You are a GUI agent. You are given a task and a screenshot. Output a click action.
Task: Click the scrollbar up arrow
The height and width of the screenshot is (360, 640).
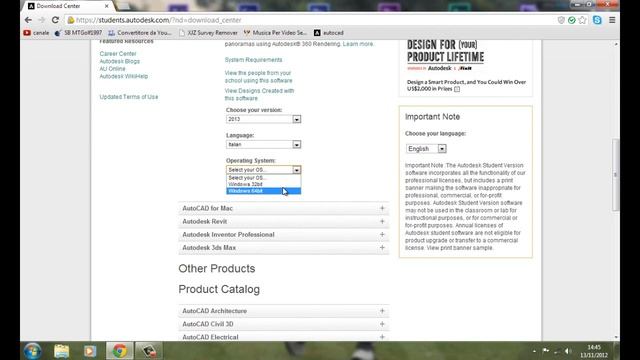(616, 44)
